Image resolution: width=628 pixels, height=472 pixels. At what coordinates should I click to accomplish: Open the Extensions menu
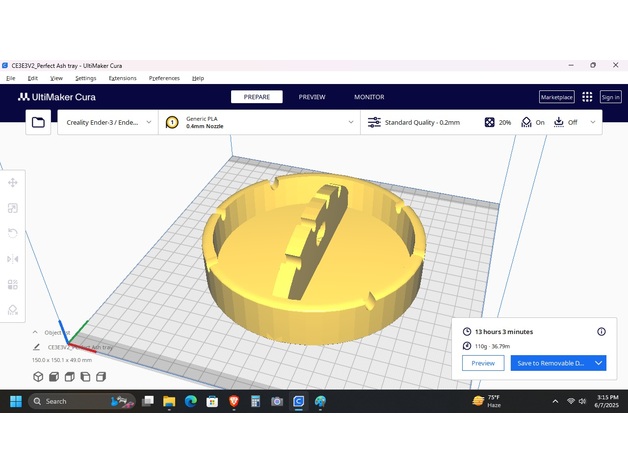point(122,78)
